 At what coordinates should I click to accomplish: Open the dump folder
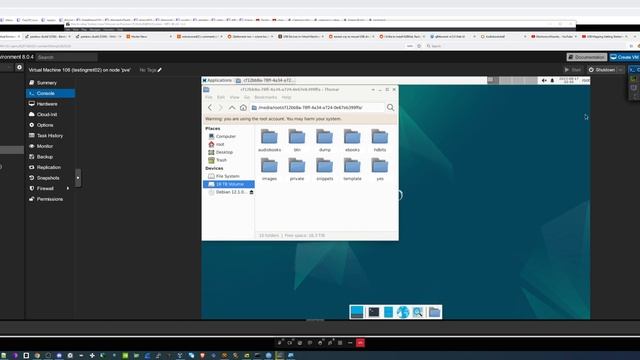pos(325,140)
